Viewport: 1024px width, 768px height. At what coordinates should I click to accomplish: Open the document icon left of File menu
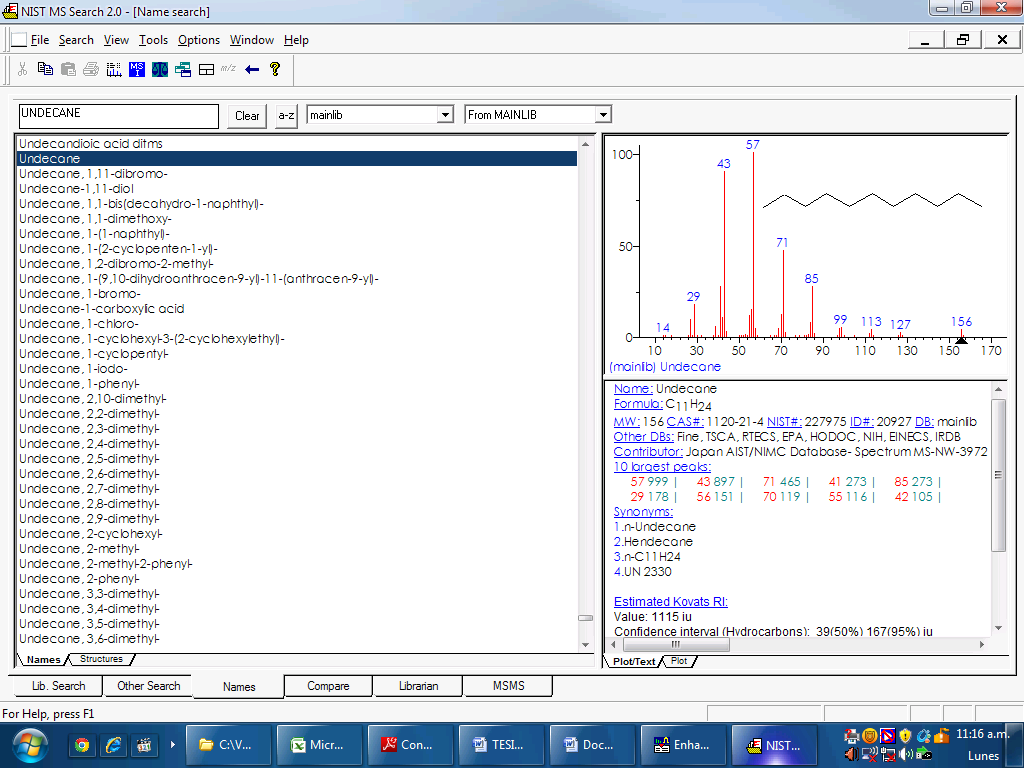point(19,40)
